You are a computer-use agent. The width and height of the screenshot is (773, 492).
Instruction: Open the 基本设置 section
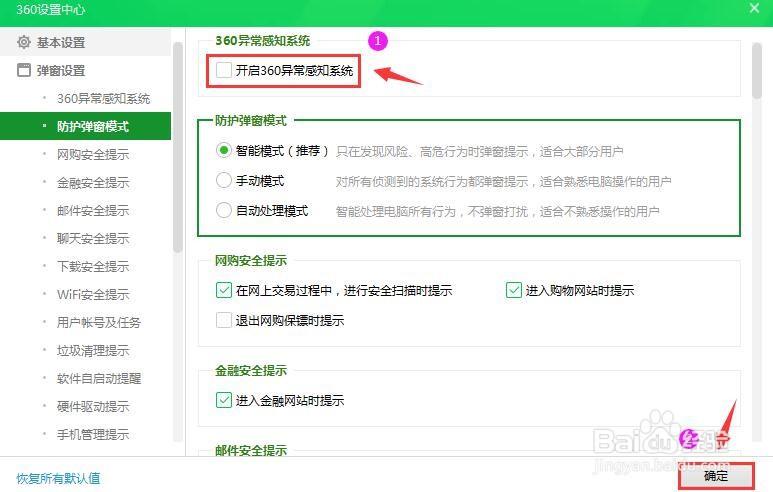[85, 42]
